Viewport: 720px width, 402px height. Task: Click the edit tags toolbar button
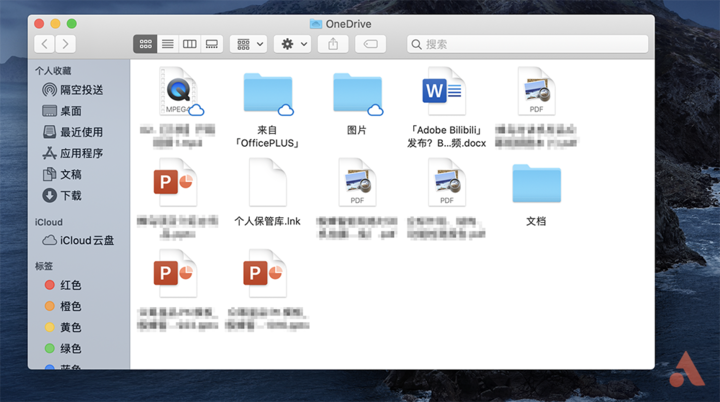pos(370,44)
